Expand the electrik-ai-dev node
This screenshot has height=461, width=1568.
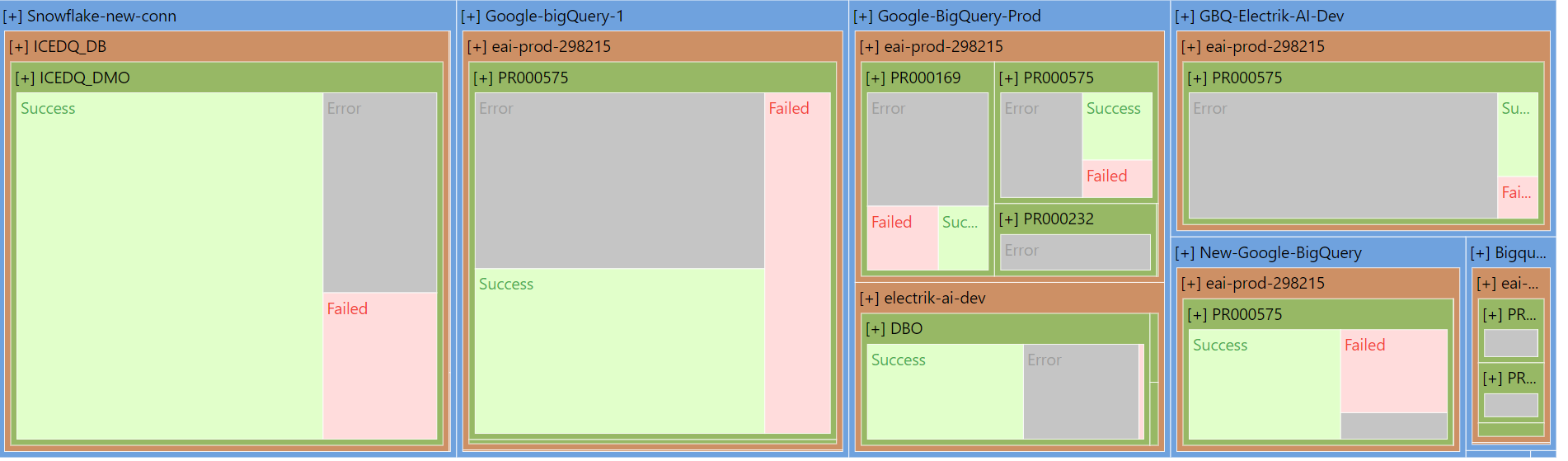pyautogui.click(x=870, y=299)
